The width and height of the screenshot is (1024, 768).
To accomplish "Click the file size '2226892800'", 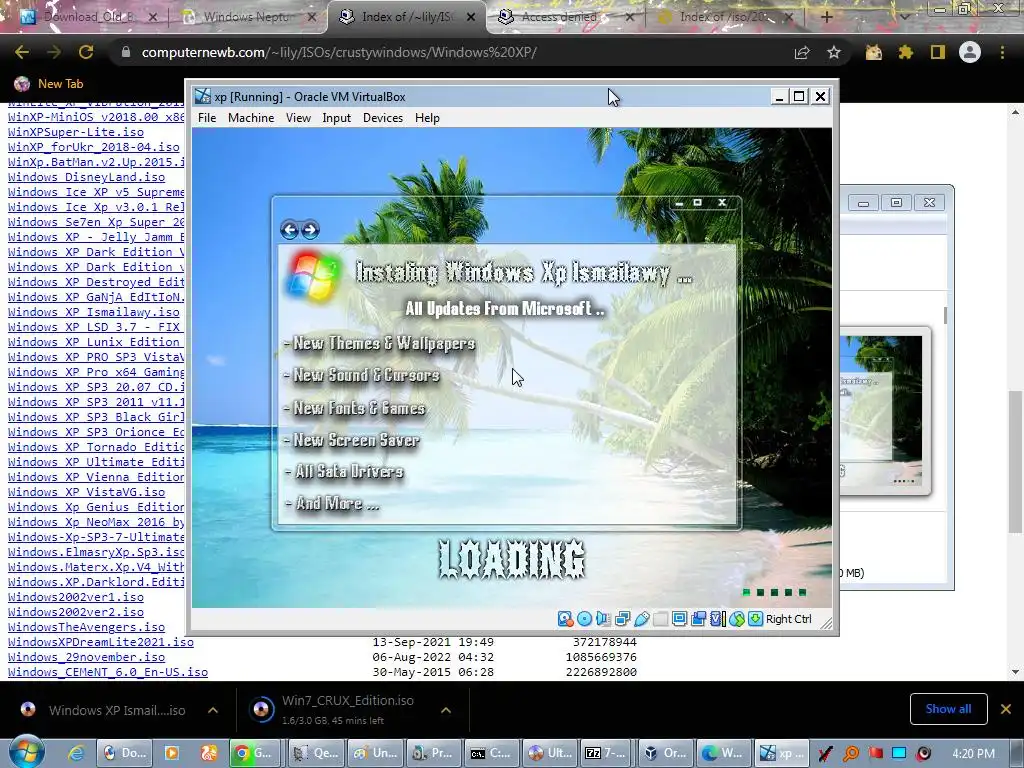I will pyautogui.click(x=601, y=672).
